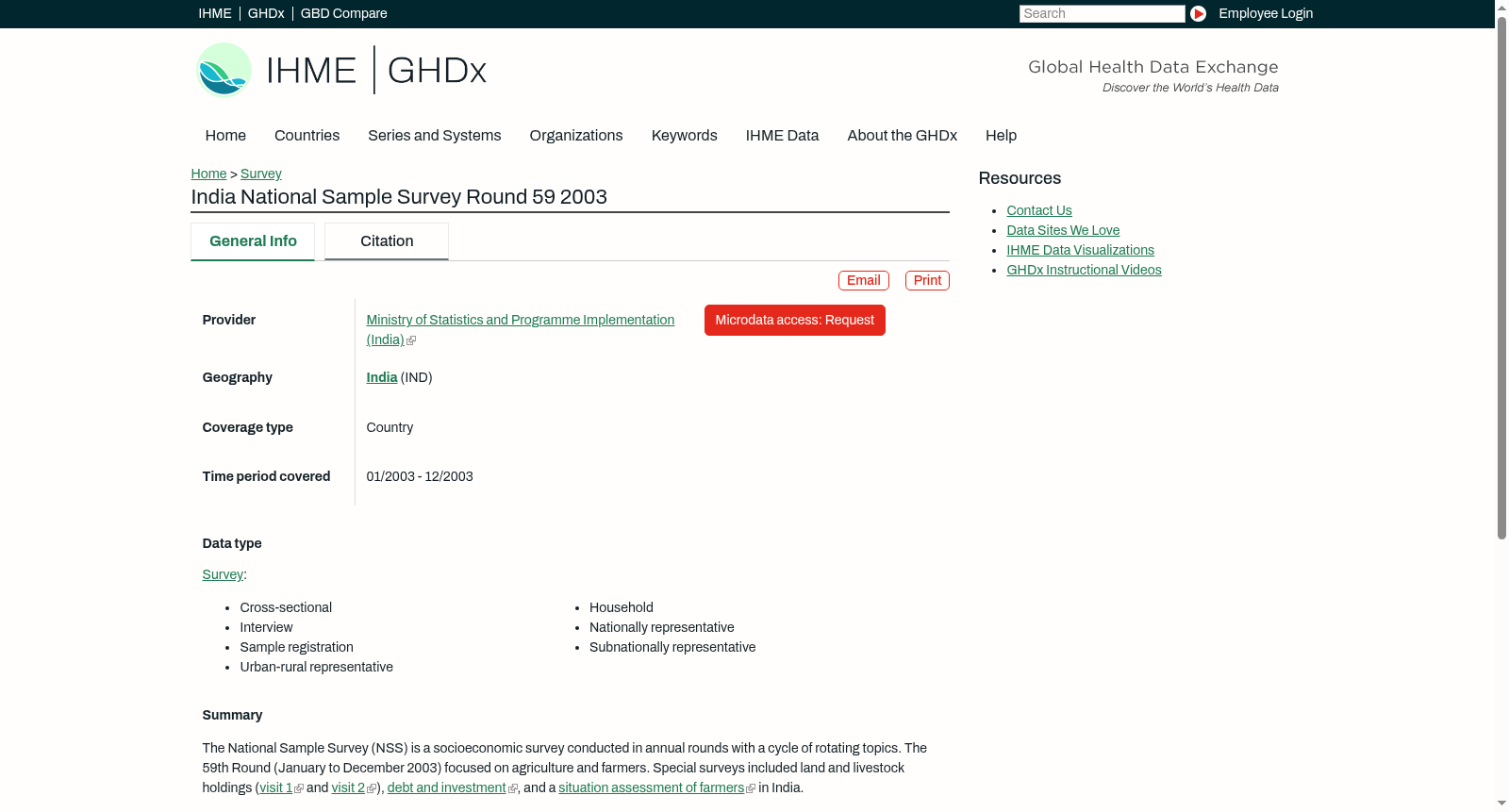Click the 'Household' list item text
The width and height of the screenshot is (1509, 812).
point(622,607)
